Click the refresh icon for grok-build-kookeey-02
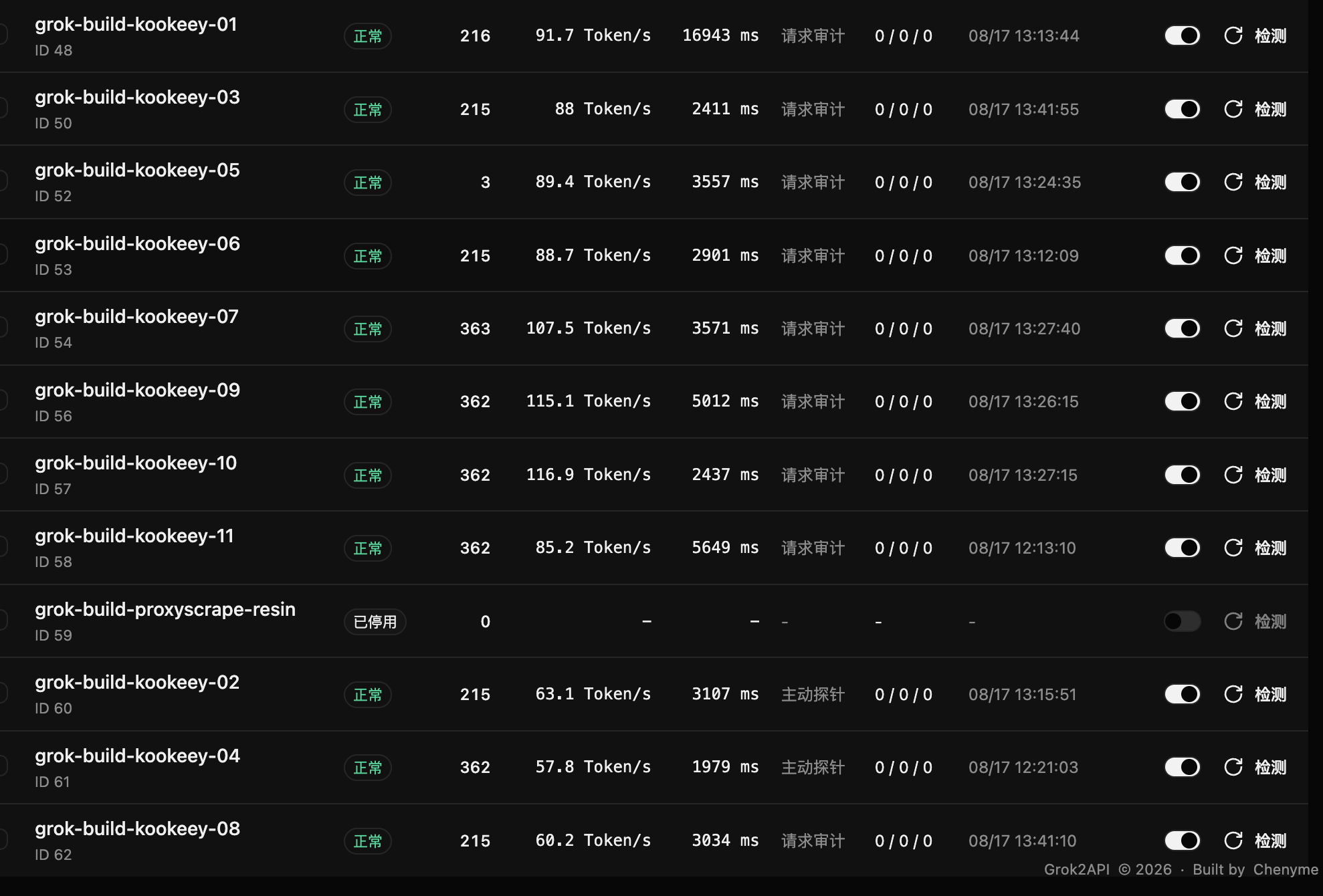 pyautogui.click(x=1233, y=694)
